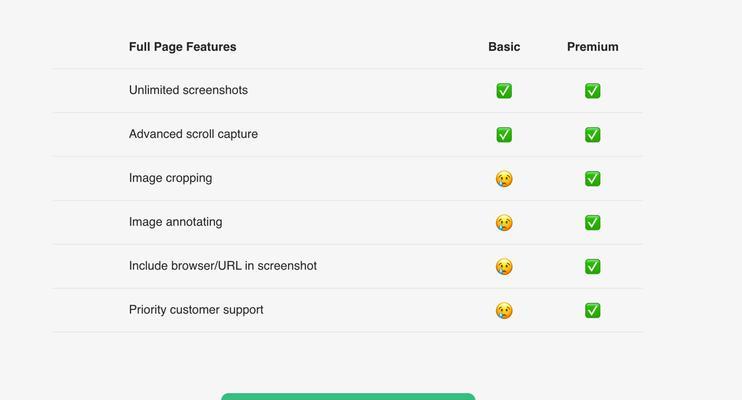Click the Unlimited screenshots feature label

coord(188,90)
